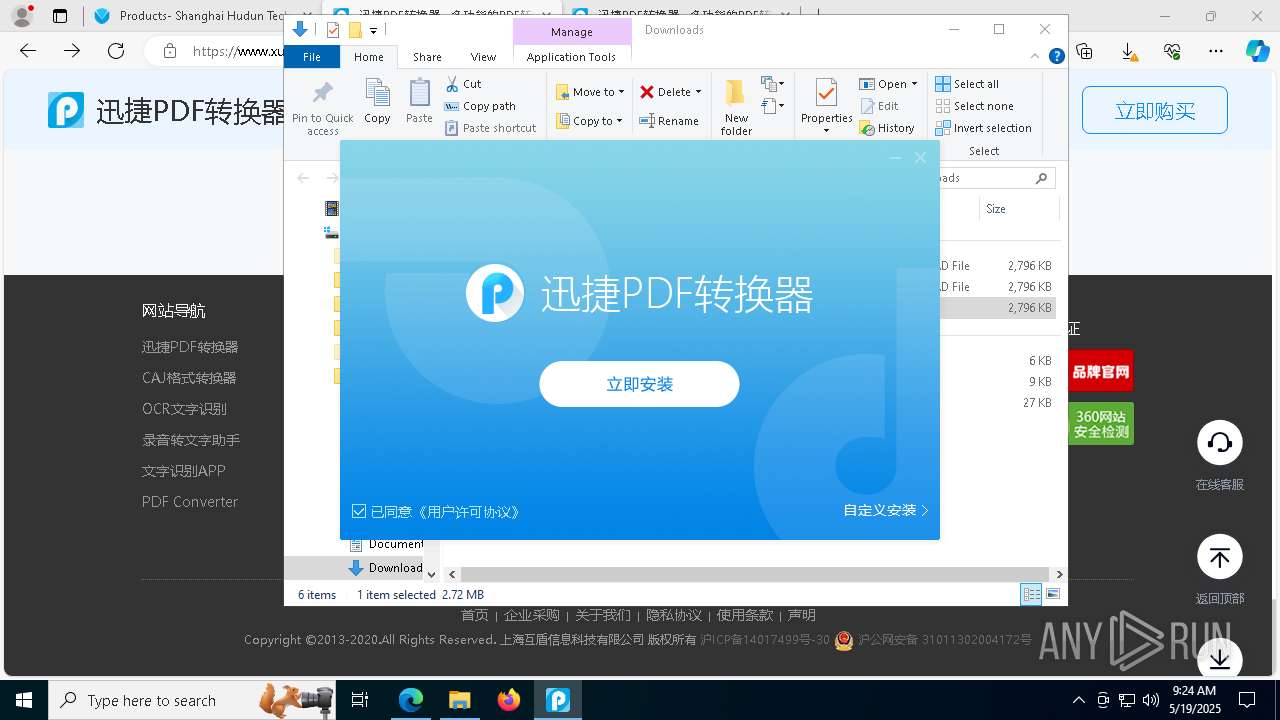Open Firefox from the taskbar

pyautogui.click(x=509, y=700)
